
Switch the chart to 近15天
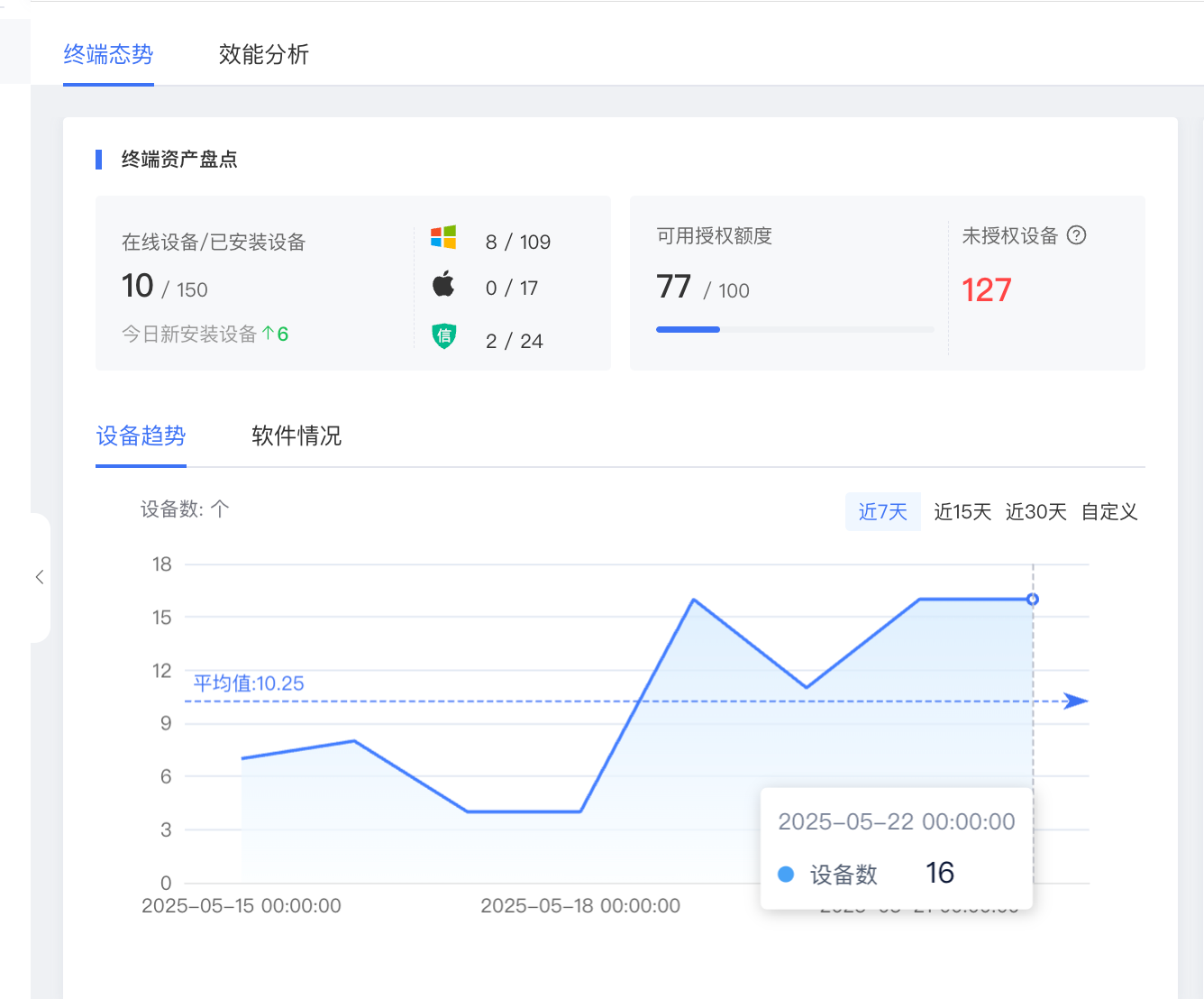962,512
